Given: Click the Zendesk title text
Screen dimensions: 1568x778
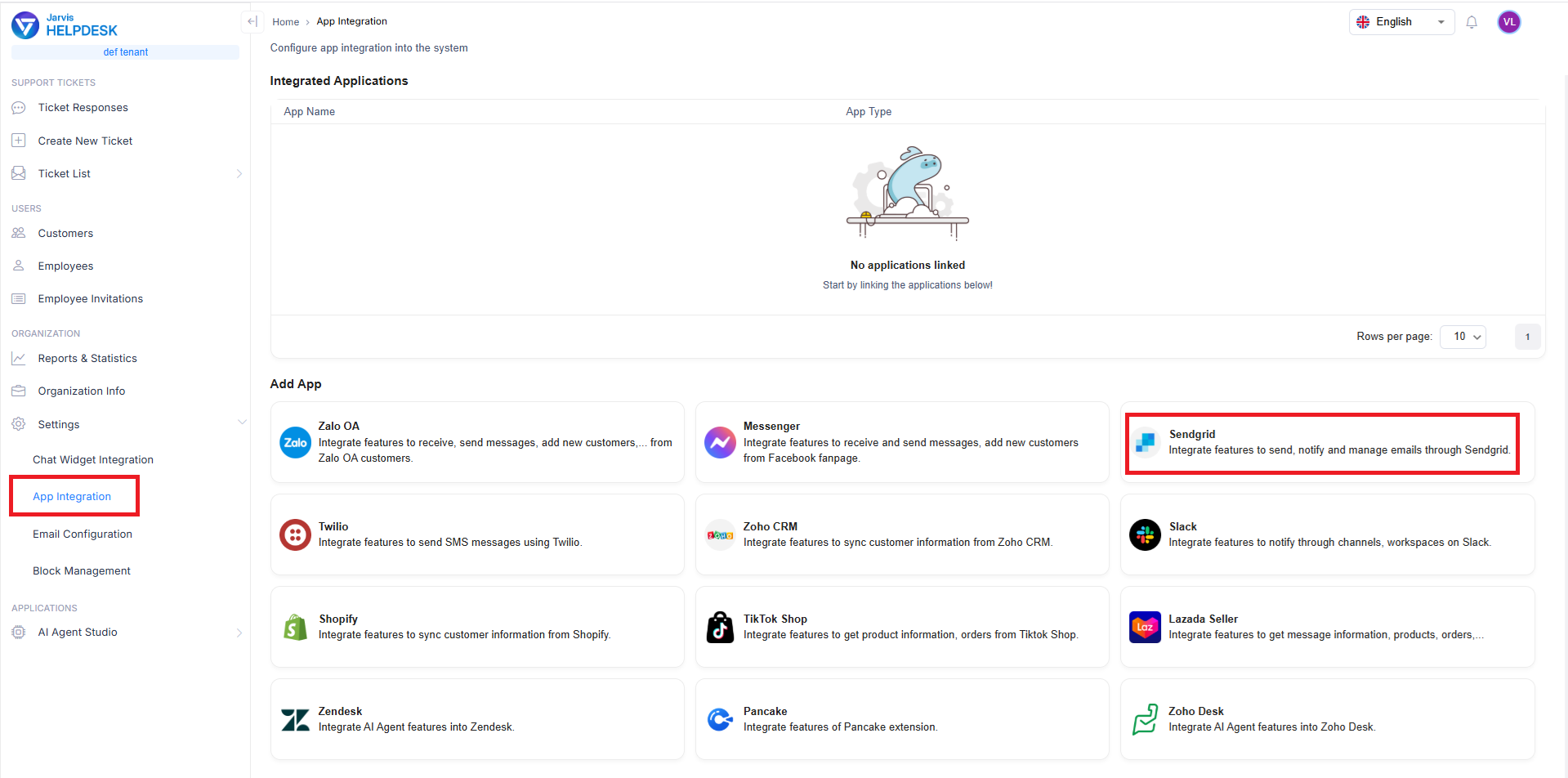Looking at the screenshot, I should (x=340, y=711).
